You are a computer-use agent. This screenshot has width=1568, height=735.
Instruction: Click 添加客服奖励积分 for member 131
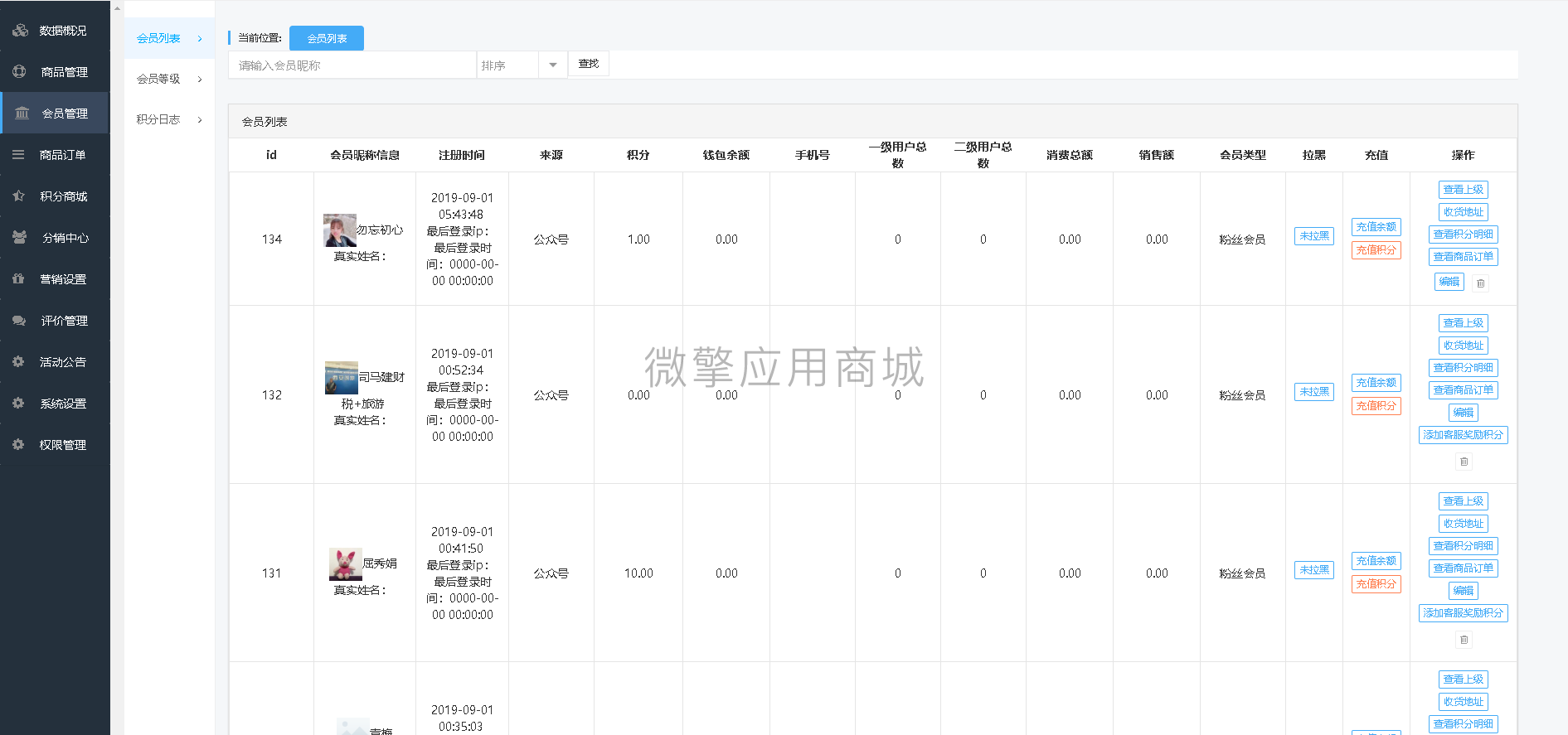click(x=1464, y=613)
